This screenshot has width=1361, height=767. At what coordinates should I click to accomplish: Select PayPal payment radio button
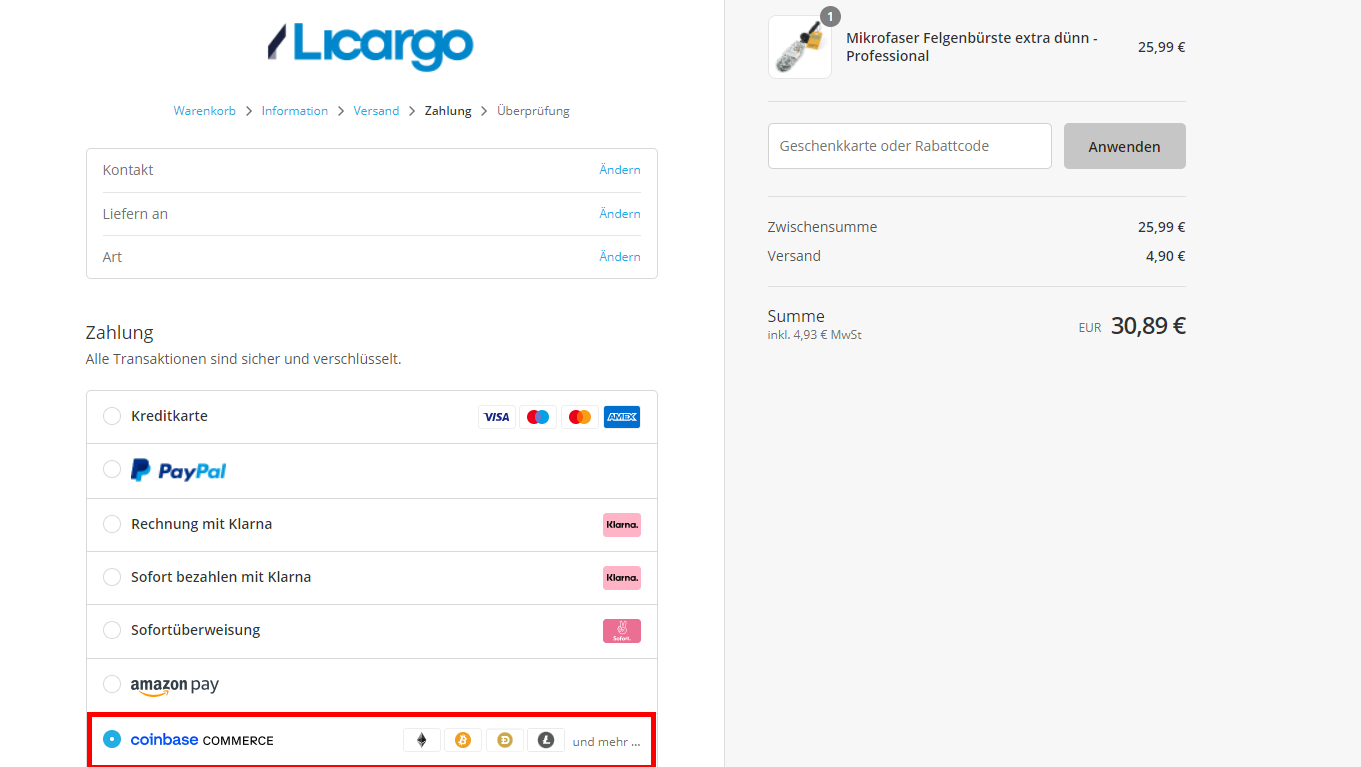112,469
